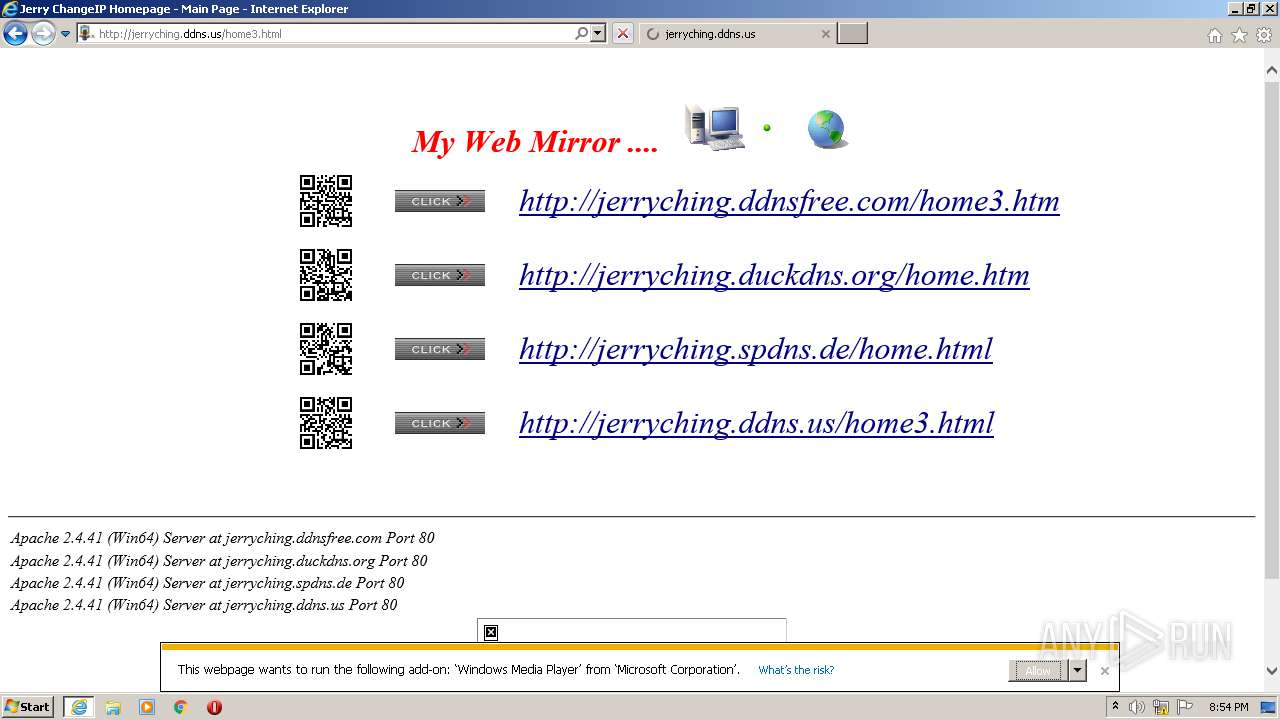Click the broken image placeholder icon

point(491,632)
